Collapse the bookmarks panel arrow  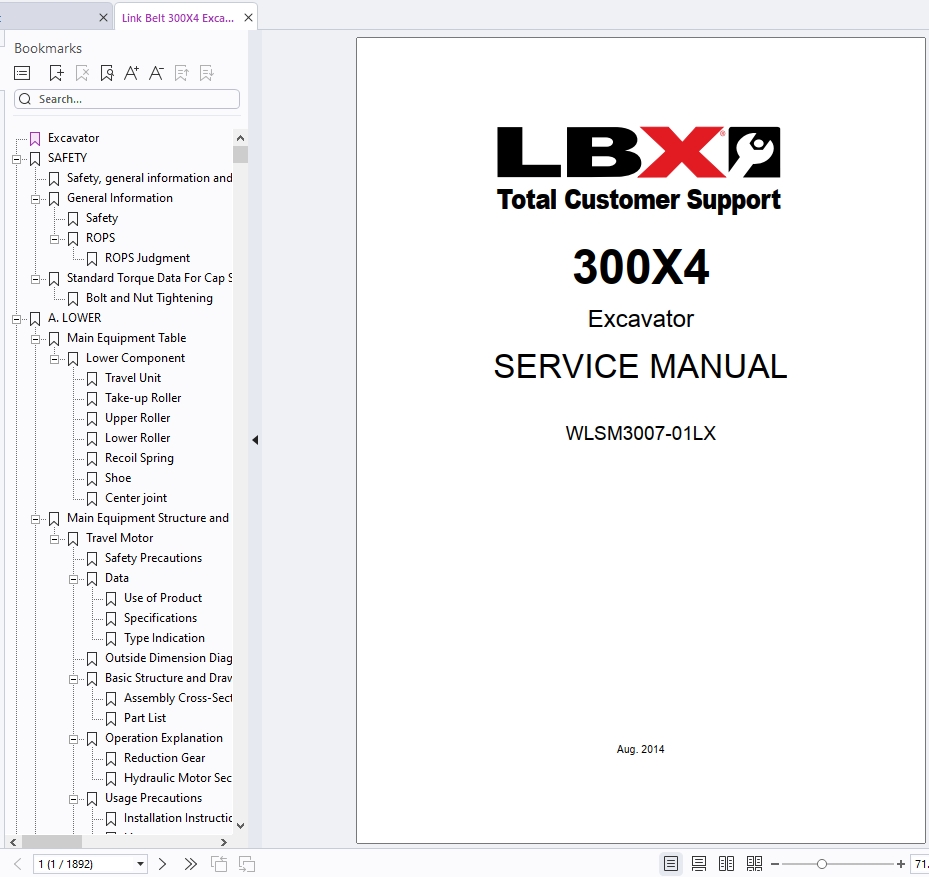255,440
